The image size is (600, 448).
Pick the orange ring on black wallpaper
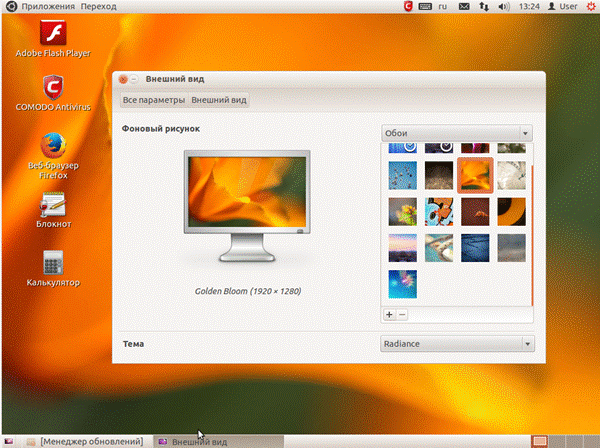[x=512, y=212]
